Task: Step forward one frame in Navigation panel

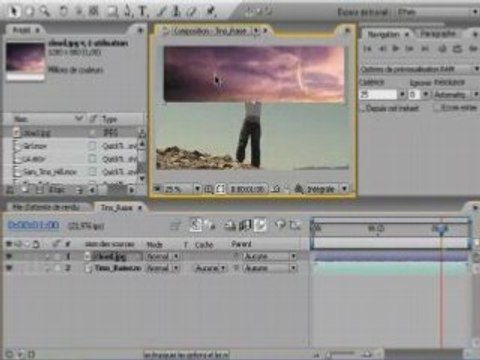Action: (409, 49)
